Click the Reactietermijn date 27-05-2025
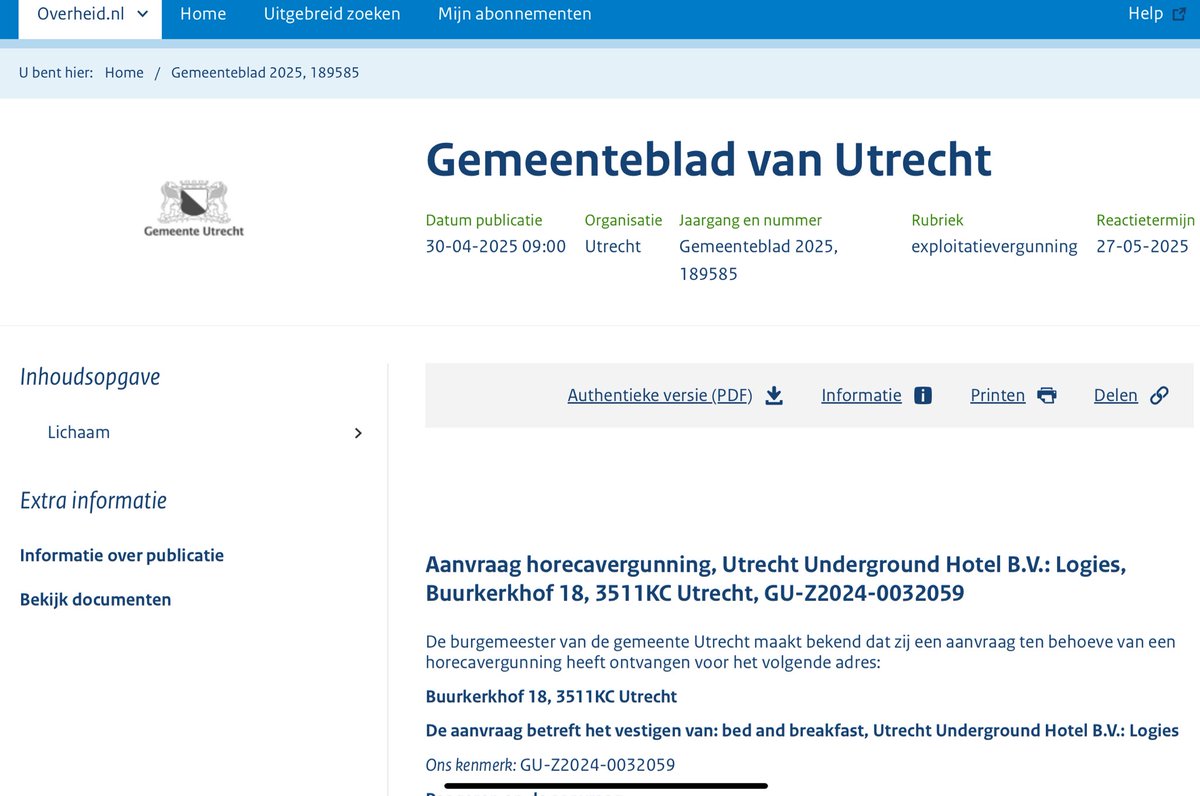This screenshot has width=1200, height=796. click(1142, 246)
